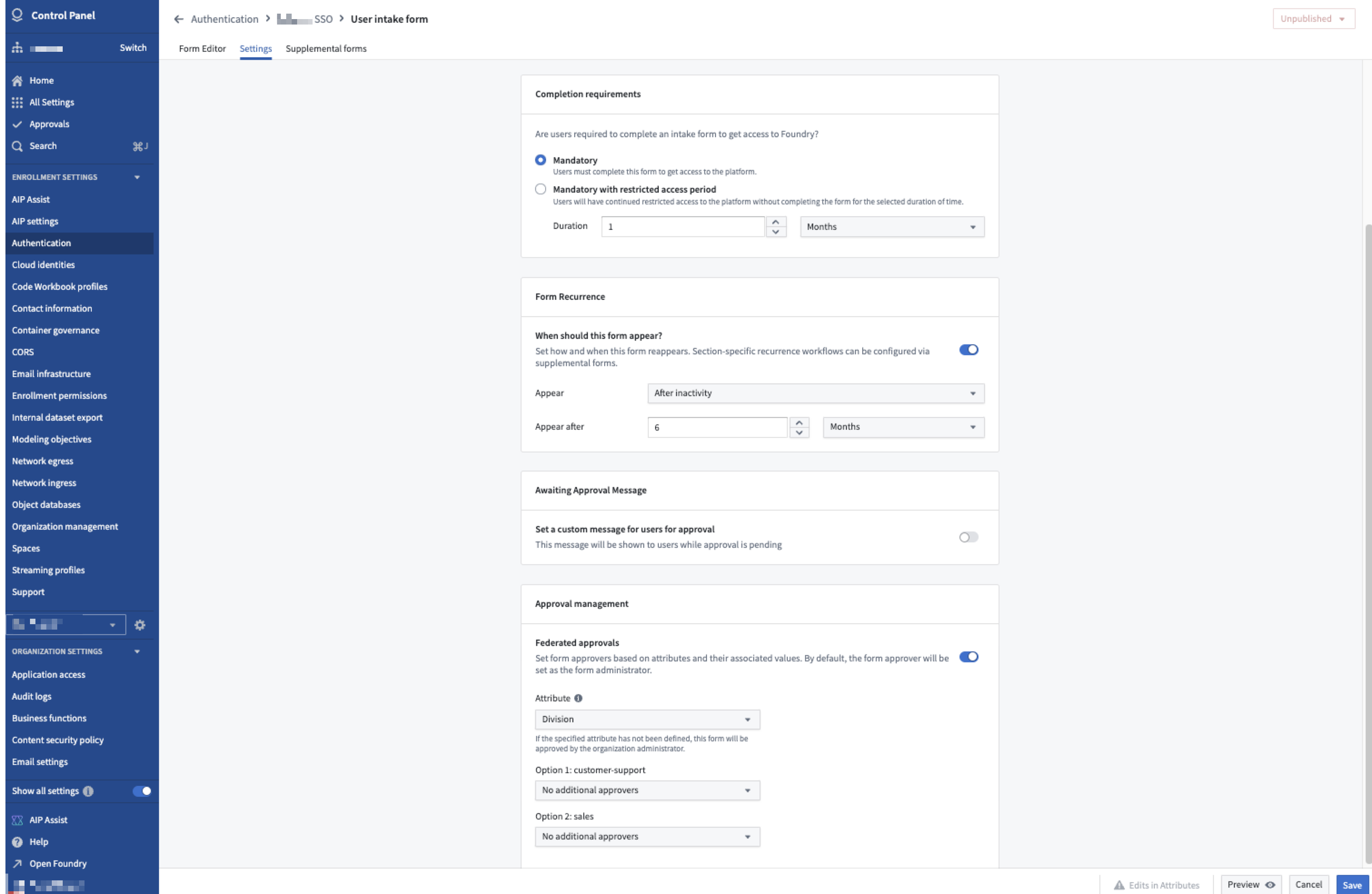Click the Switch link in sidebar
The height and width of the screenshot is (894, 1372).
pyautogui.click(x=133, y=48)
